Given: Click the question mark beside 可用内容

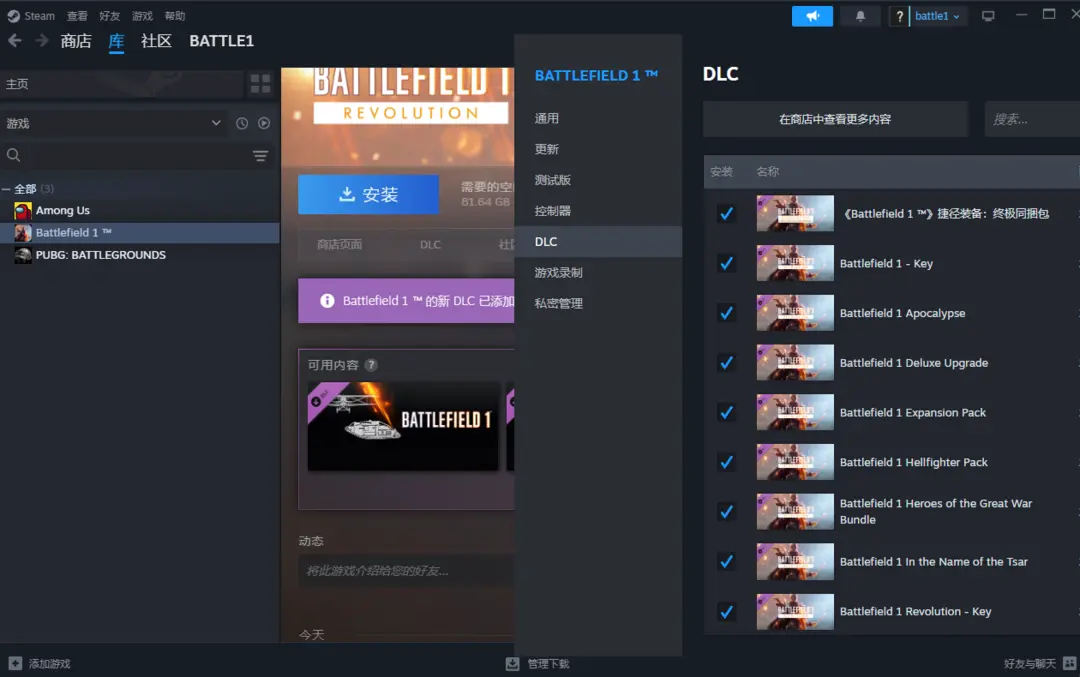Looking at the screenshot, I should click(x=371, y=365).
